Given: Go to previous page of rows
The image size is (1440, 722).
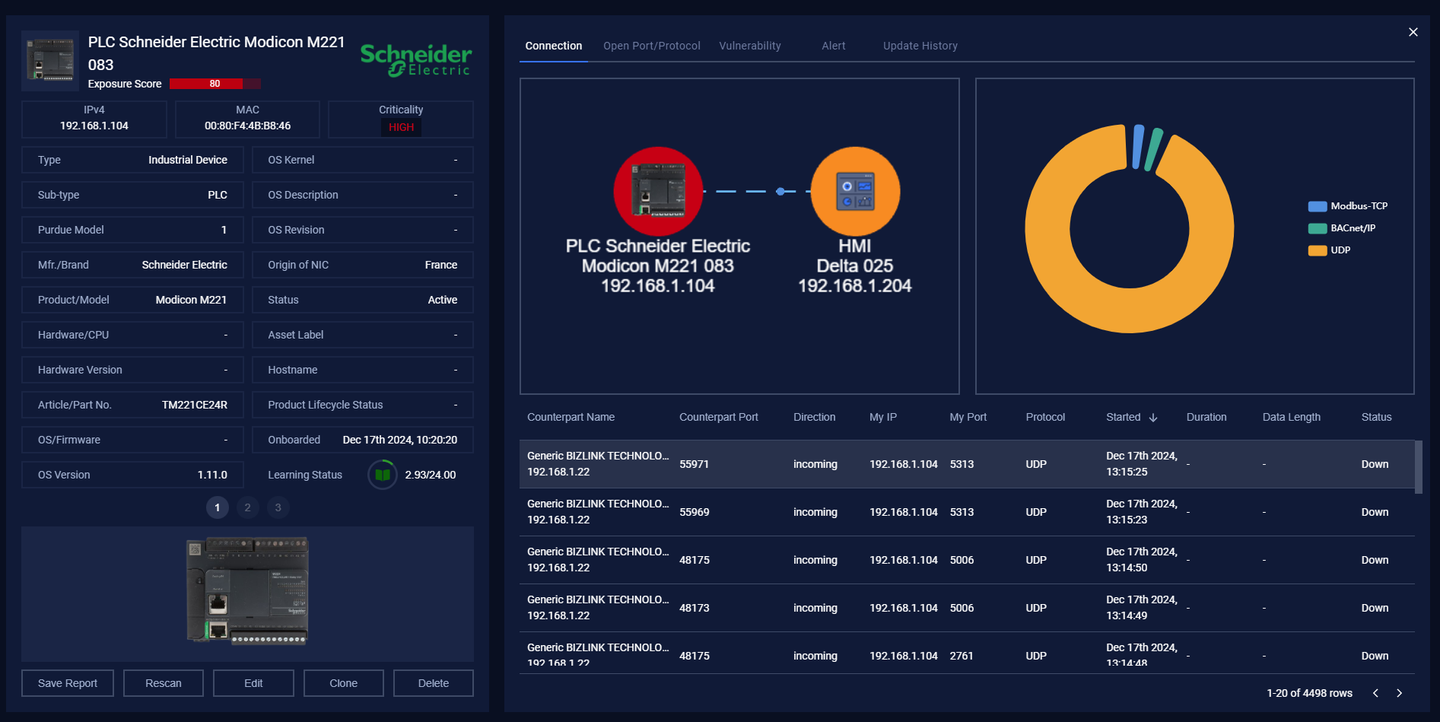Looking at the screenshot, I should tap(1376, 693).
